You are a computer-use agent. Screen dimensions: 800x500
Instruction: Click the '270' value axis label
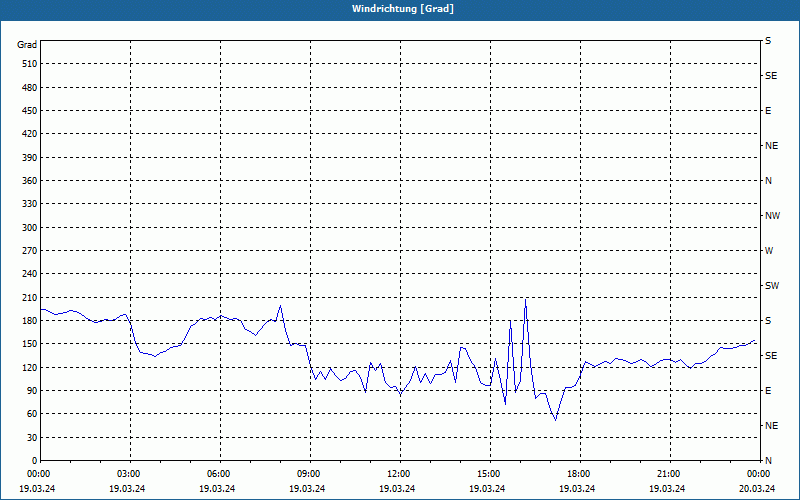(x=30, y=251)
